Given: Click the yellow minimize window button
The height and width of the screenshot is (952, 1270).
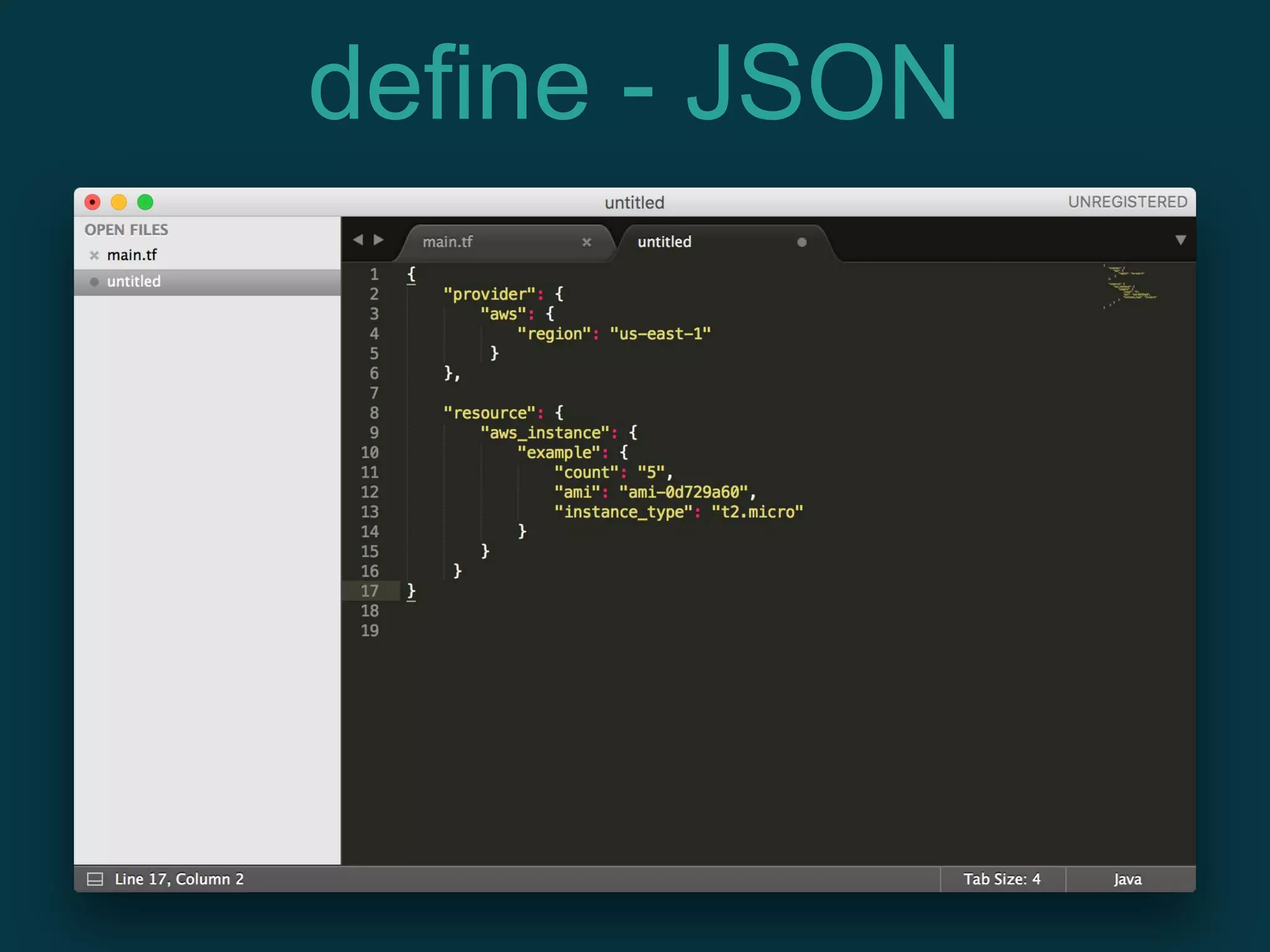Looking at the screenshot, I should click(118, 203).
